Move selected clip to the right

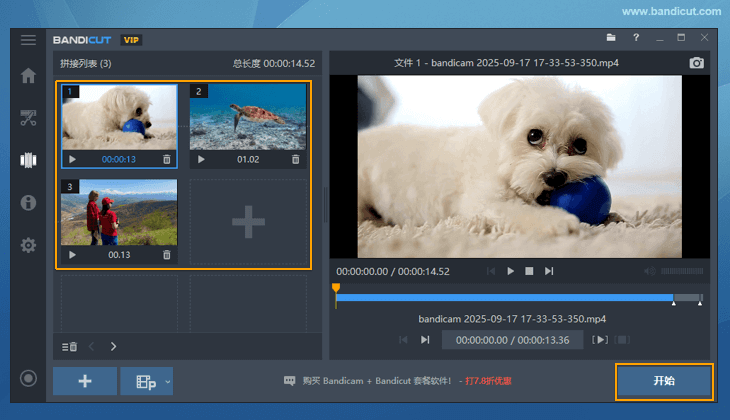click(113, 347)
